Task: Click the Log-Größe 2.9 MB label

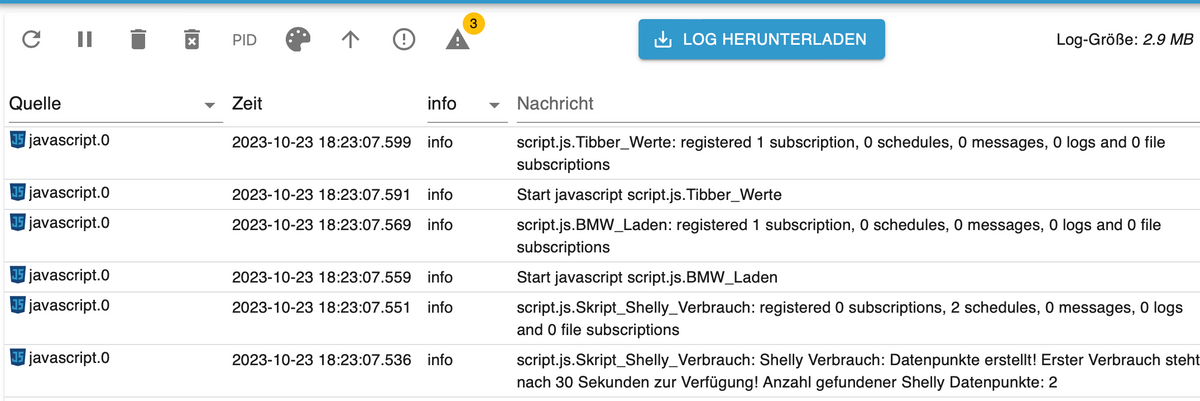Action: pos(1124,40)
